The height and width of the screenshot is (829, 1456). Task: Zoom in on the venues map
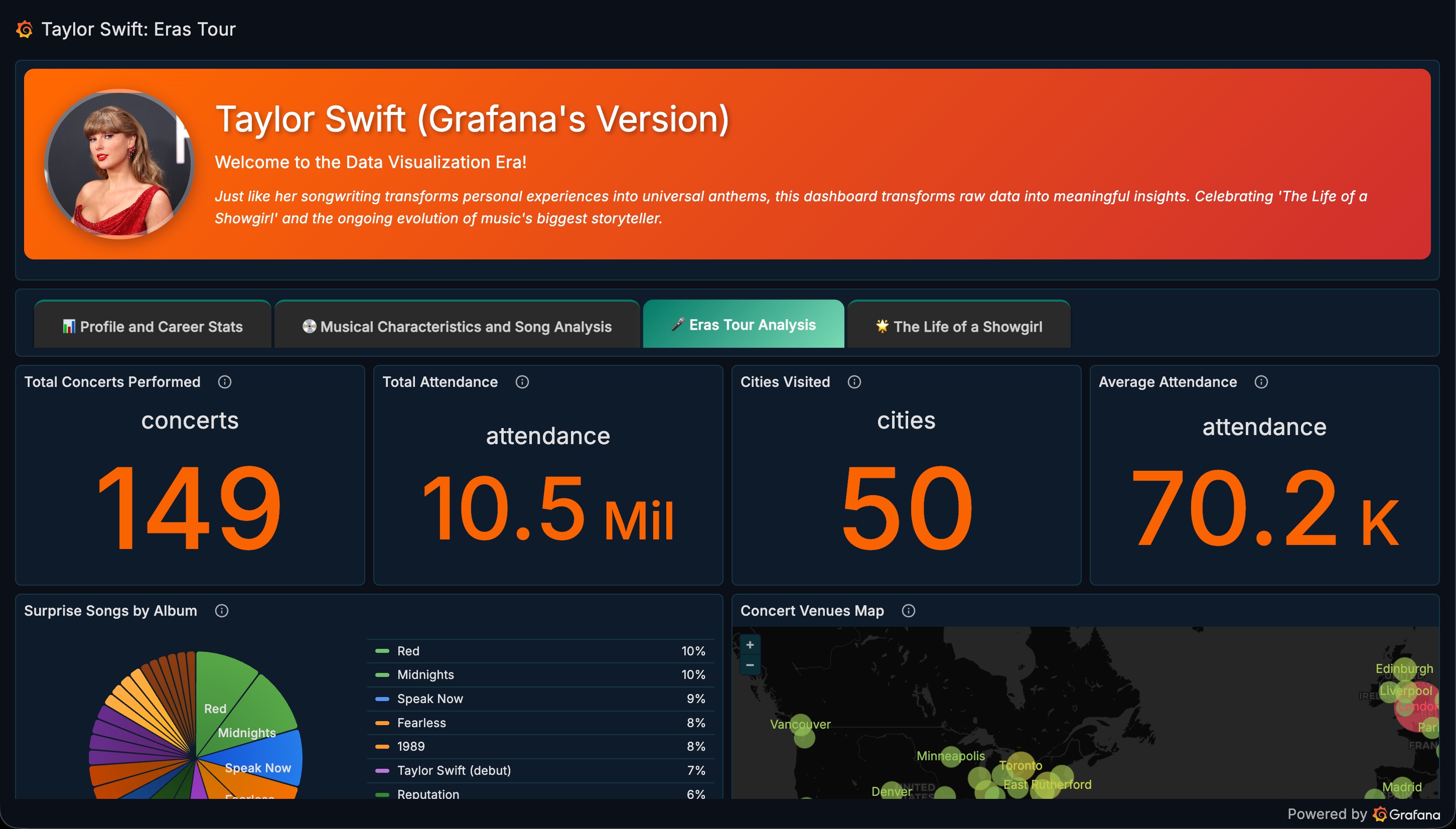[750, 645]
